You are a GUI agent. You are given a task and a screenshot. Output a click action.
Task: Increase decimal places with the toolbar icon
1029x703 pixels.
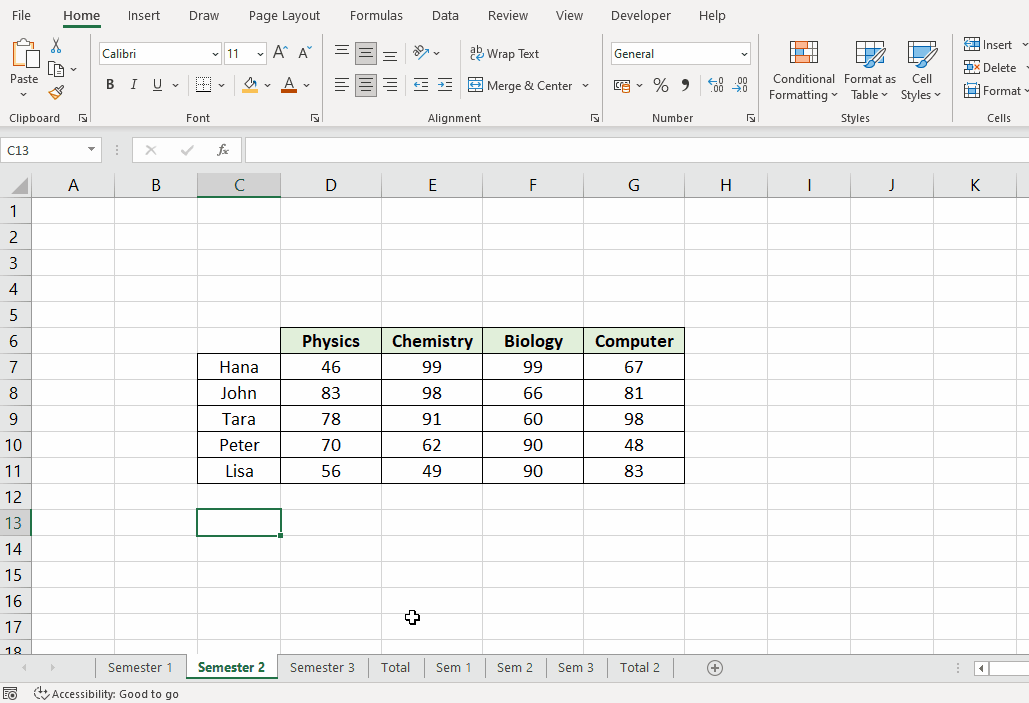716,85
